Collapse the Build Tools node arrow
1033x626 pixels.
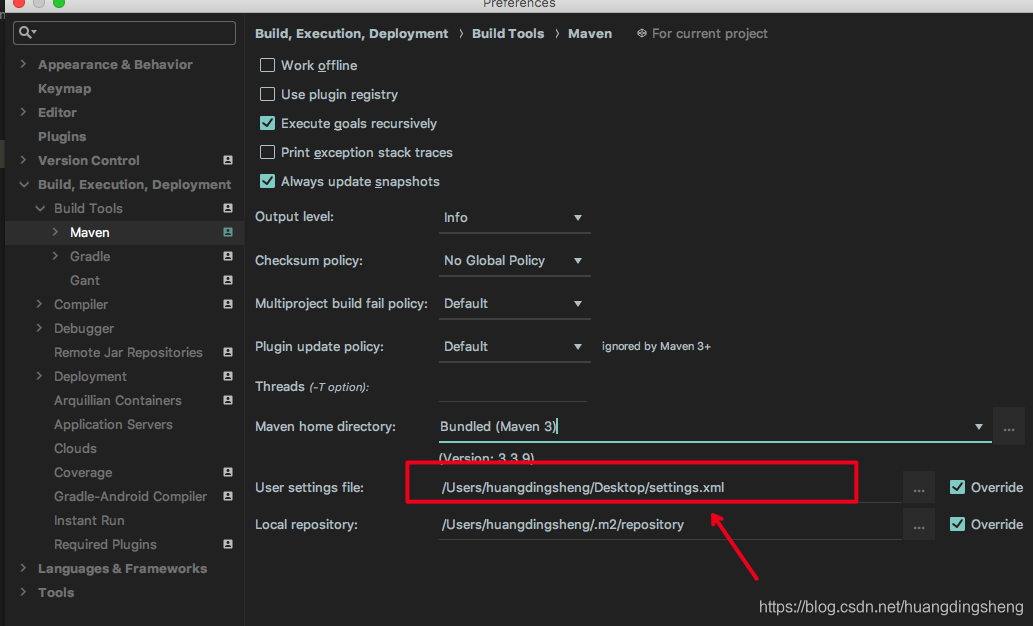40,208
